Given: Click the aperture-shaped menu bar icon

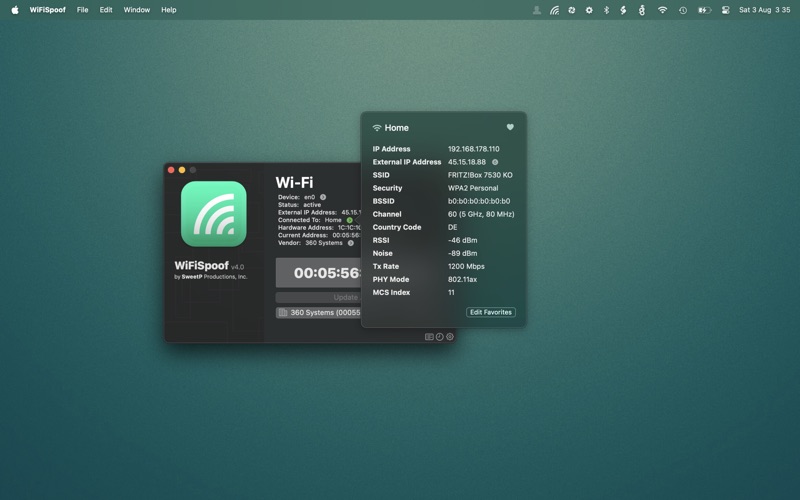Looking at the screenshot, I should (571, 10).
